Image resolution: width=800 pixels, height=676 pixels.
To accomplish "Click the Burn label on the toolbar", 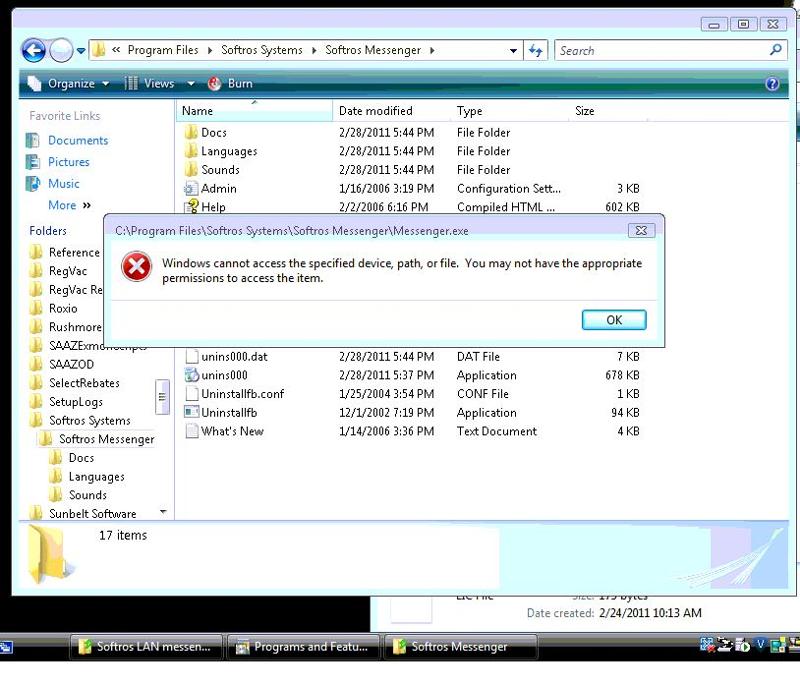I will pyautogui.click(x=240, y=84).
